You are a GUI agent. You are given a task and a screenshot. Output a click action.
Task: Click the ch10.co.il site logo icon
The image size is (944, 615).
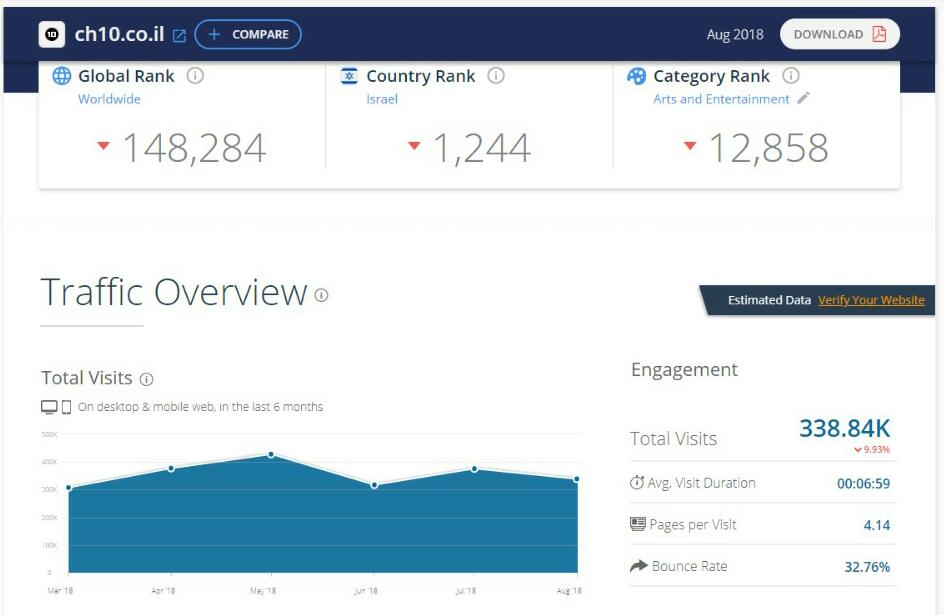click(x=52, y=35)
